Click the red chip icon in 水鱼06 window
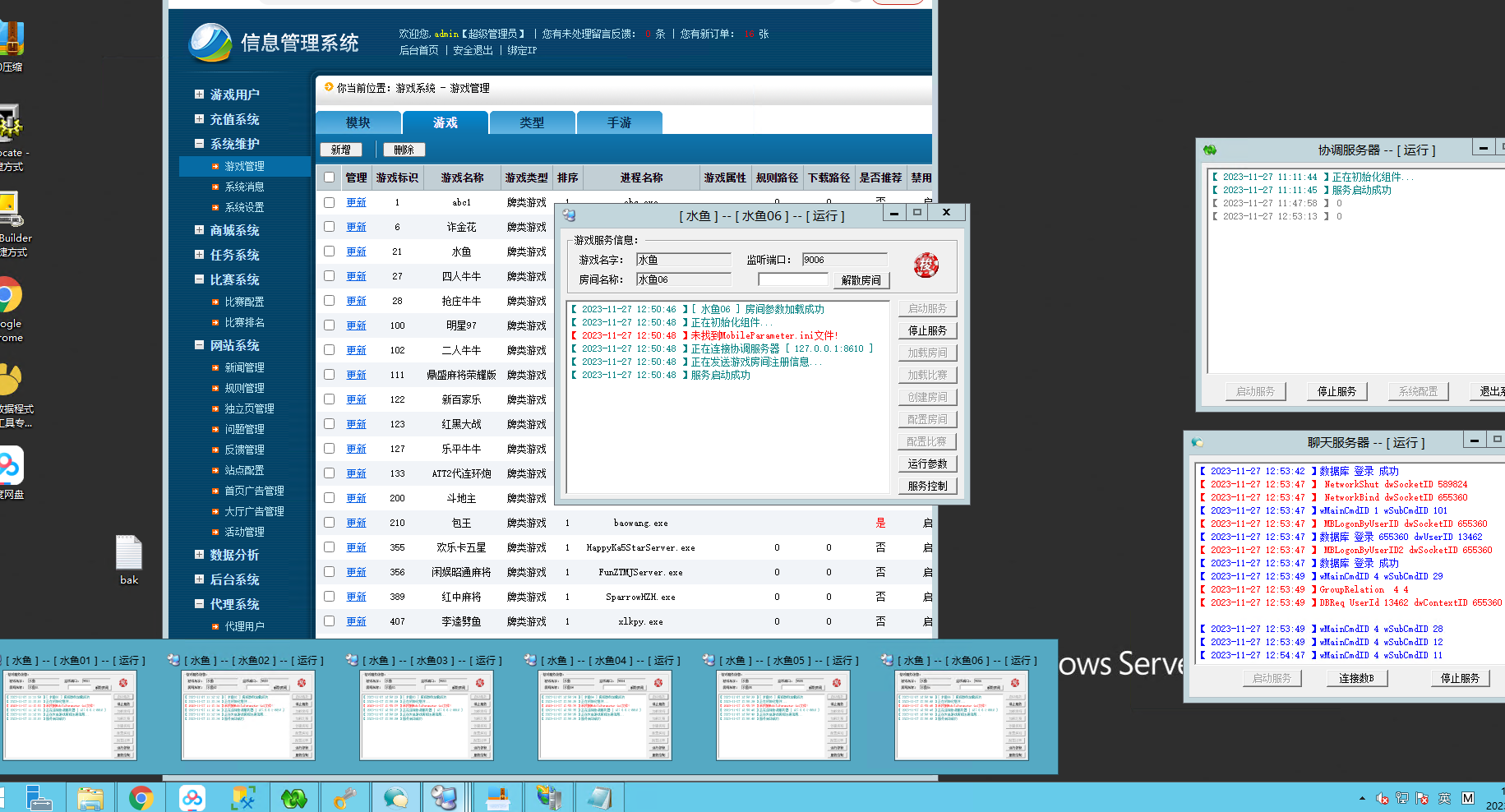1505x812 pixels. tap(926, 265)
